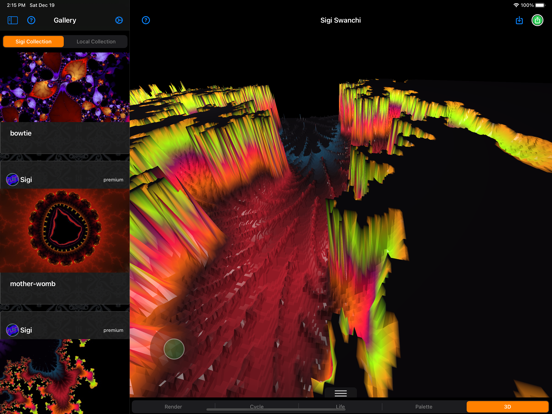Tap the Sigi avatar under the bowtie card
552x414 pixels.
click(x=12, y=180)
